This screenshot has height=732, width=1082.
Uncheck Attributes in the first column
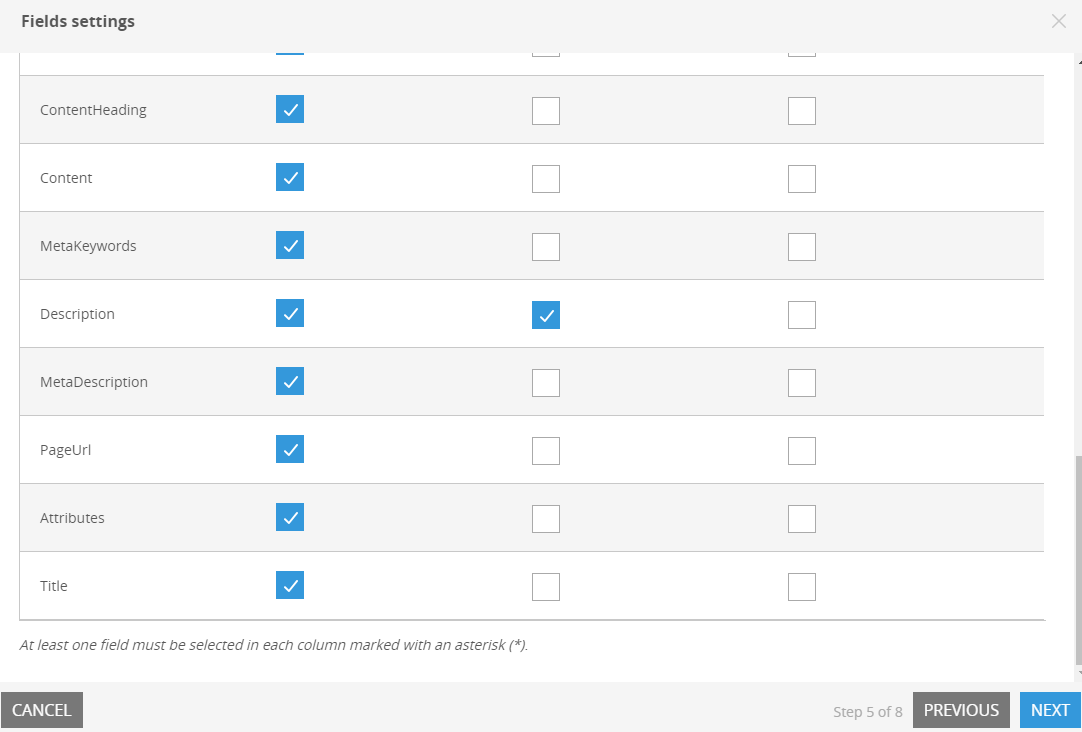(289, 518)
